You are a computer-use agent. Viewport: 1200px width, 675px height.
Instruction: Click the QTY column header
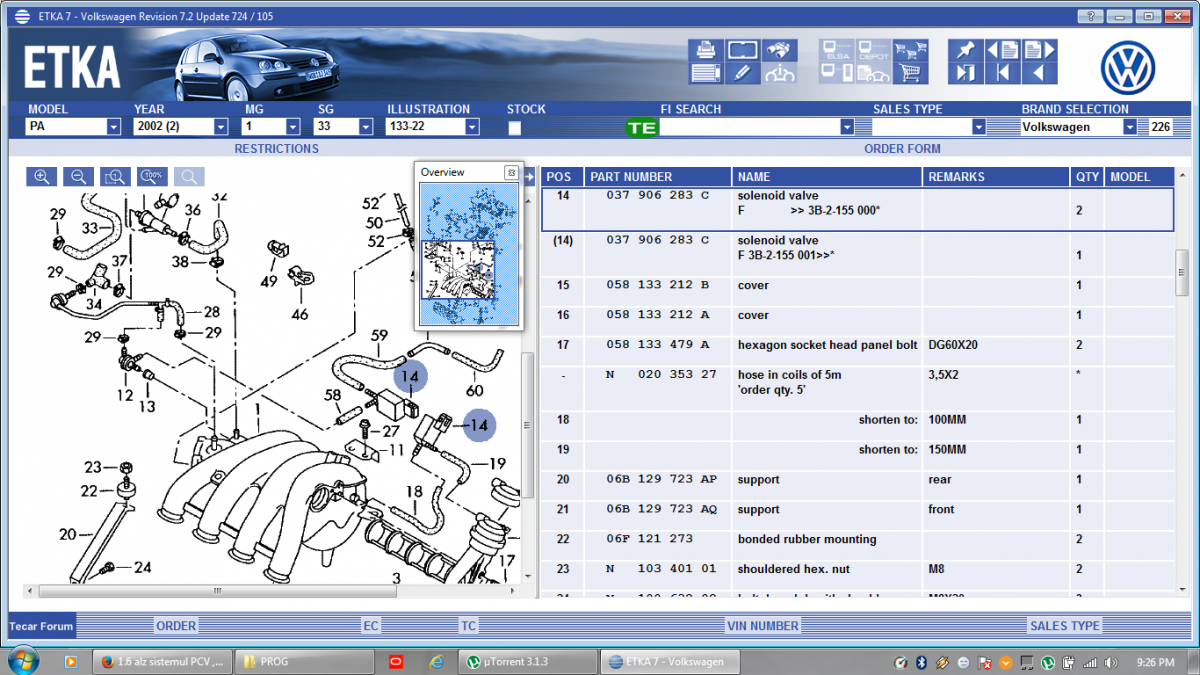click(1087, 177)
